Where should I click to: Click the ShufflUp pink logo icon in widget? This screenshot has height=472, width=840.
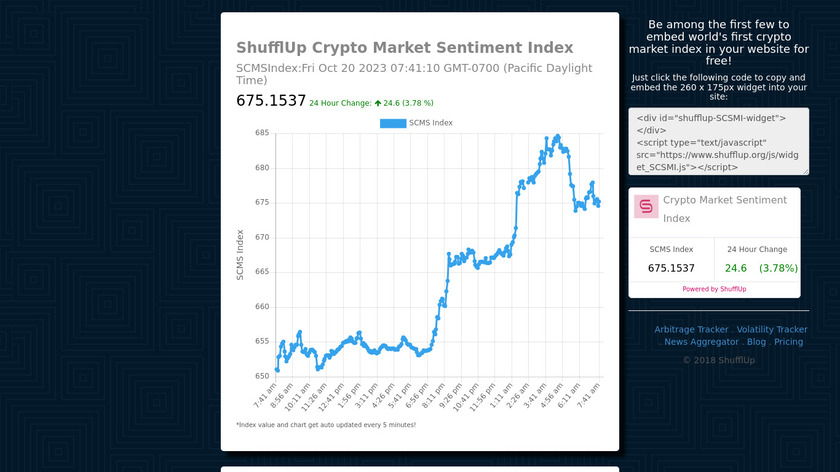[x=646, y=206]
